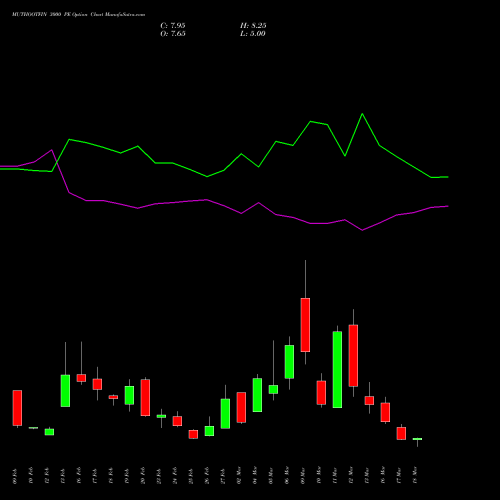Select the '20 Feb' date label on axis
The height and width of the screenshot is (500, 500).
click(143, 476)
